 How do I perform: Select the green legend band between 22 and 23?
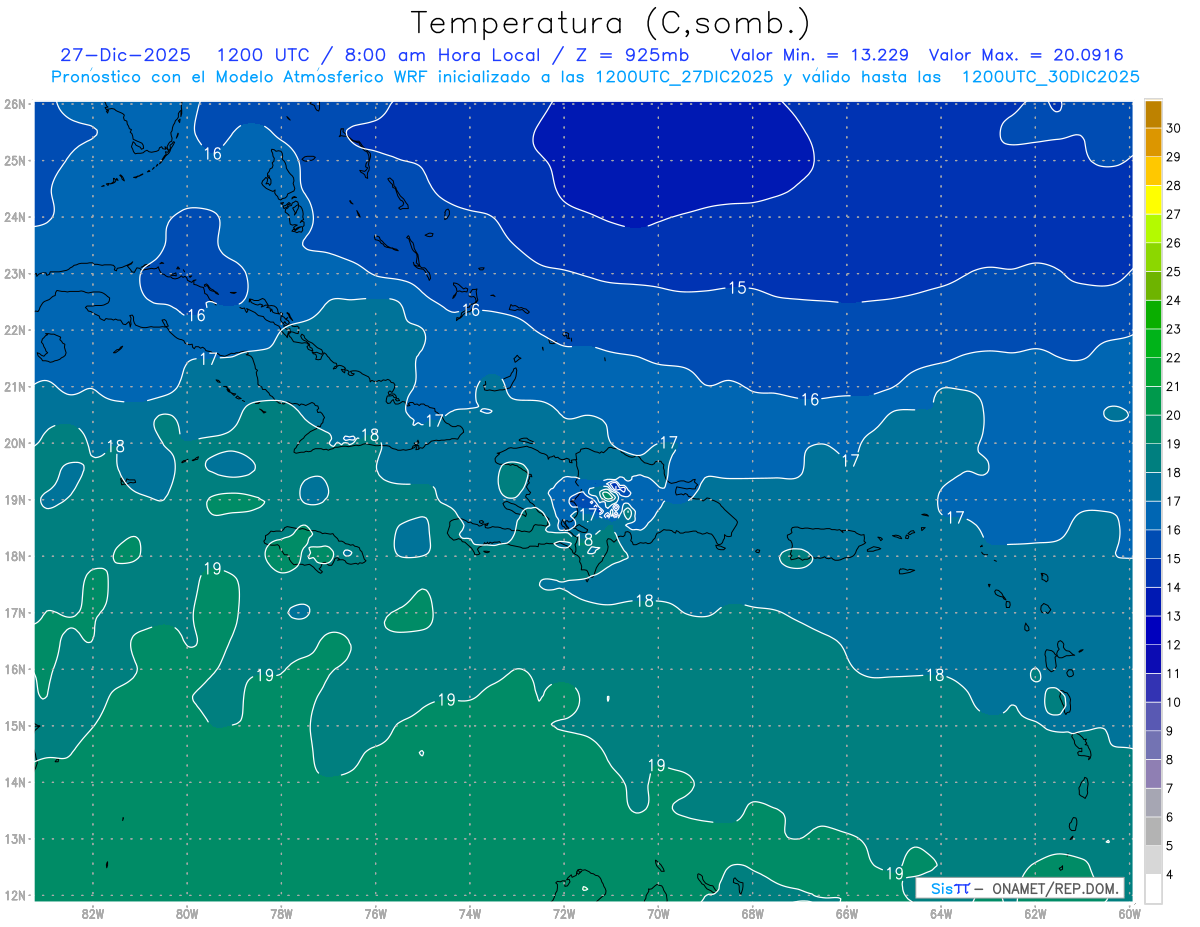point(1153,342)
